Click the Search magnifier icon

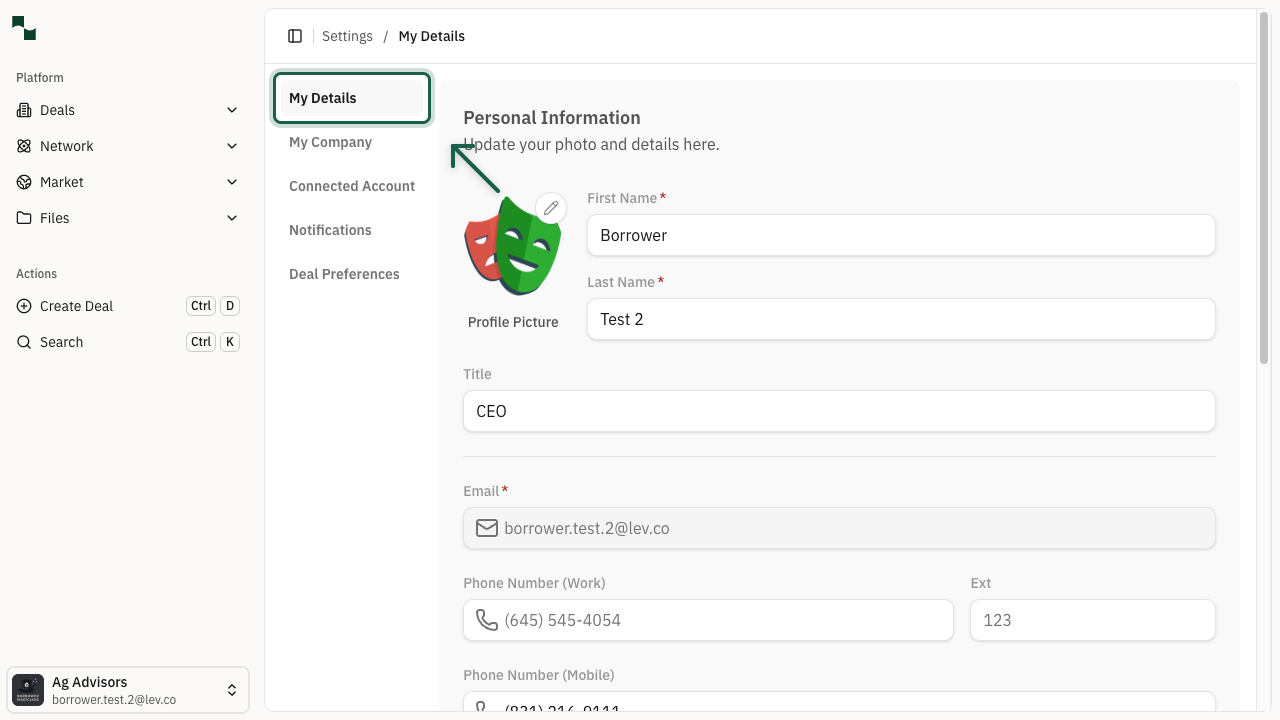[x=23, y=342]
